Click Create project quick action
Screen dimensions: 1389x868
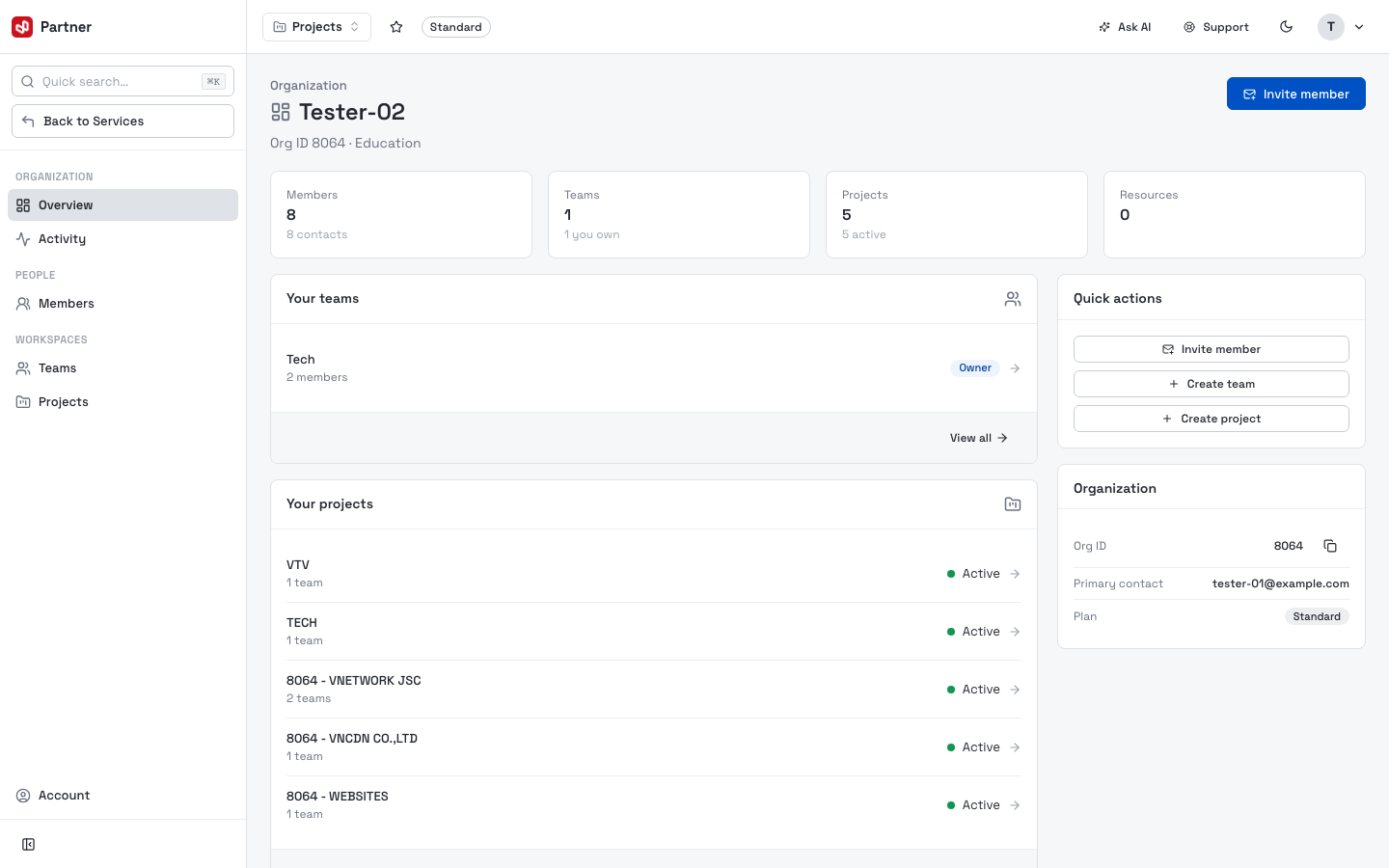(x=1212, y=419)
